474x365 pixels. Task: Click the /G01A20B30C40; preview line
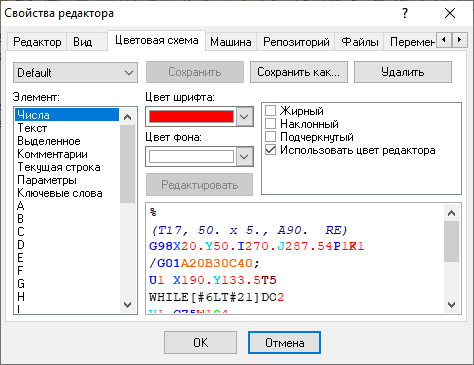click(x=204, y=263)
